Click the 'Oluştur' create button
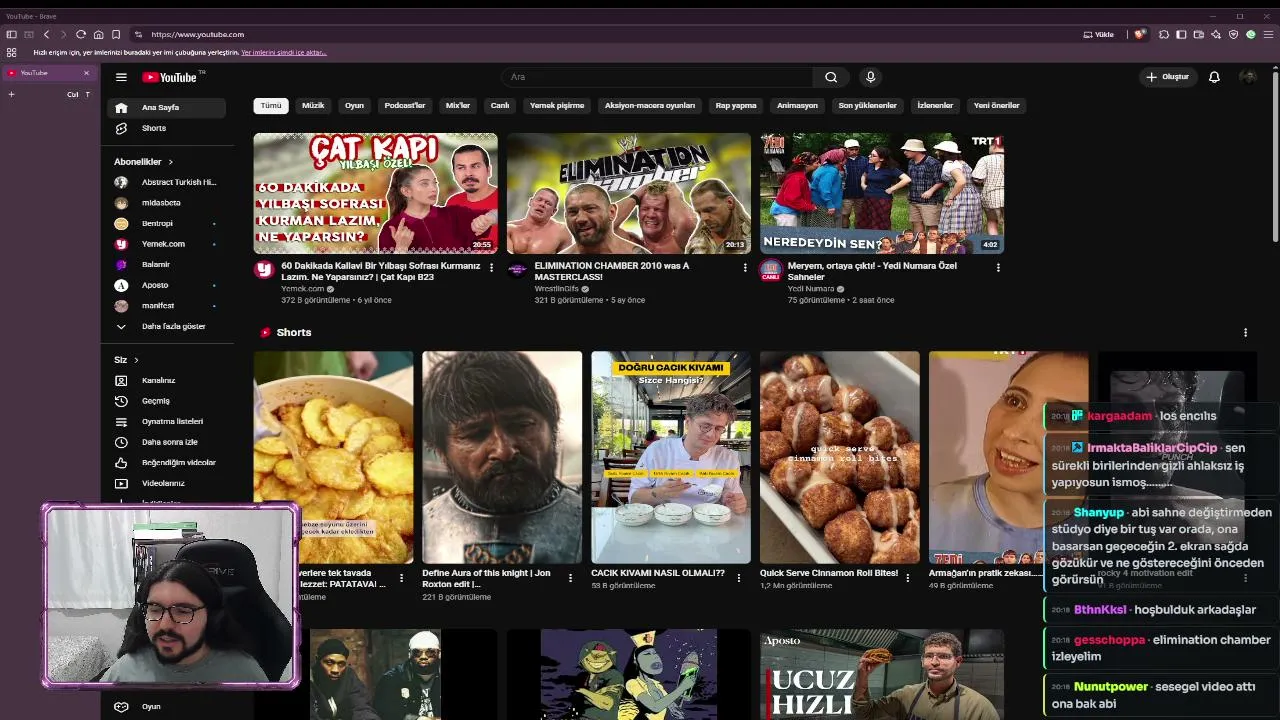The width and height of the screenshot is (1280, 720). coord(1168,77)
